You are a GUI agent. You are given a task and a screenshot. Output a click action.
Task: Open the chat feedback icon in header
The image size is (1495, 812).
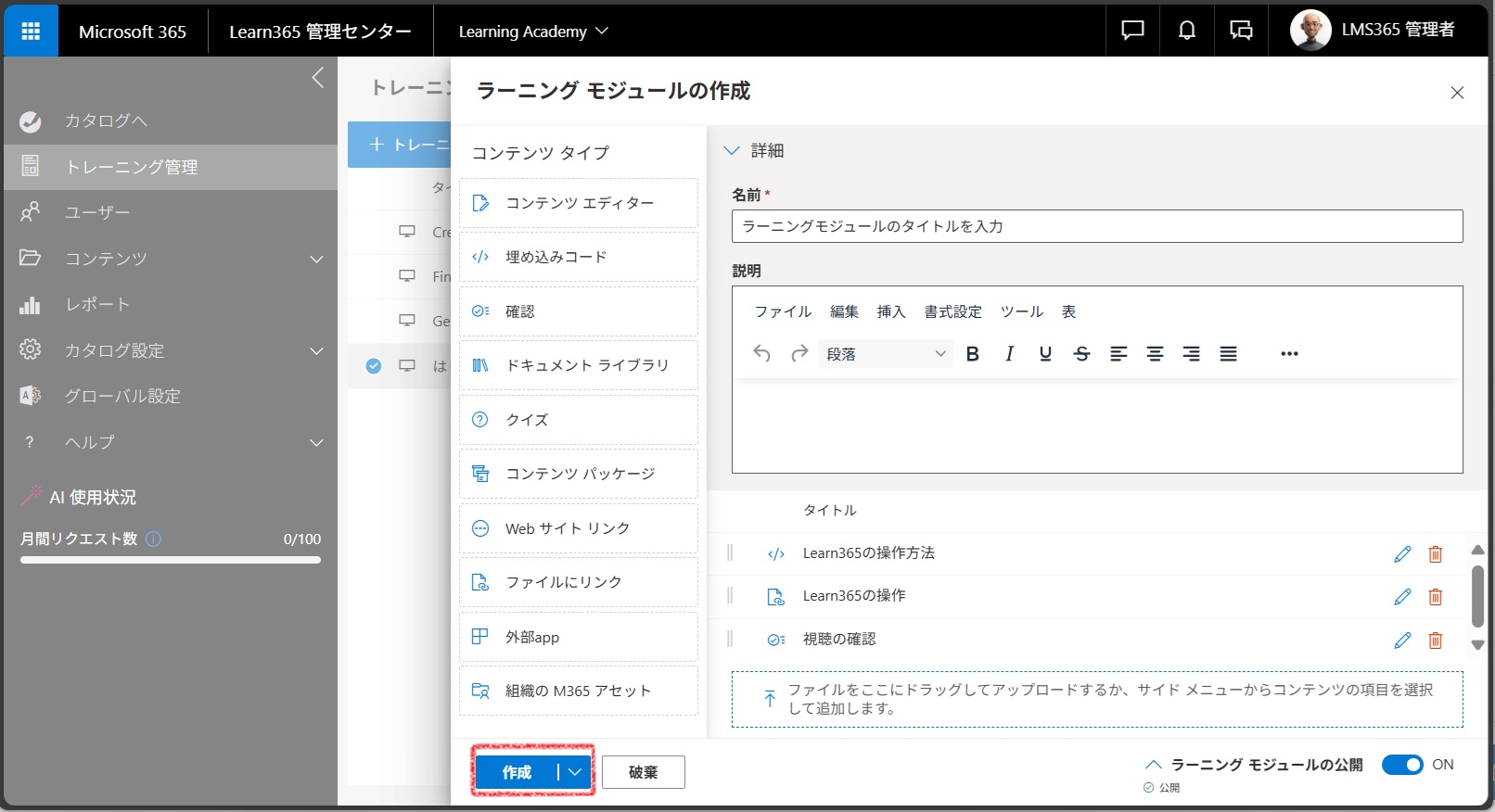point(1132,31)
